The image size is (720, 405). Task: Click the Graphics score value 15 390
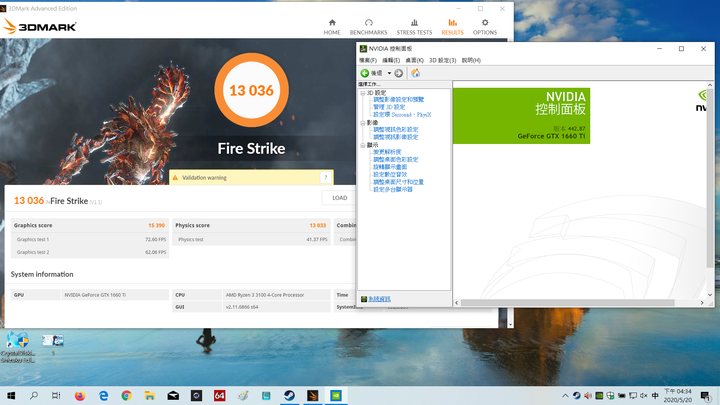pos(156,225)
